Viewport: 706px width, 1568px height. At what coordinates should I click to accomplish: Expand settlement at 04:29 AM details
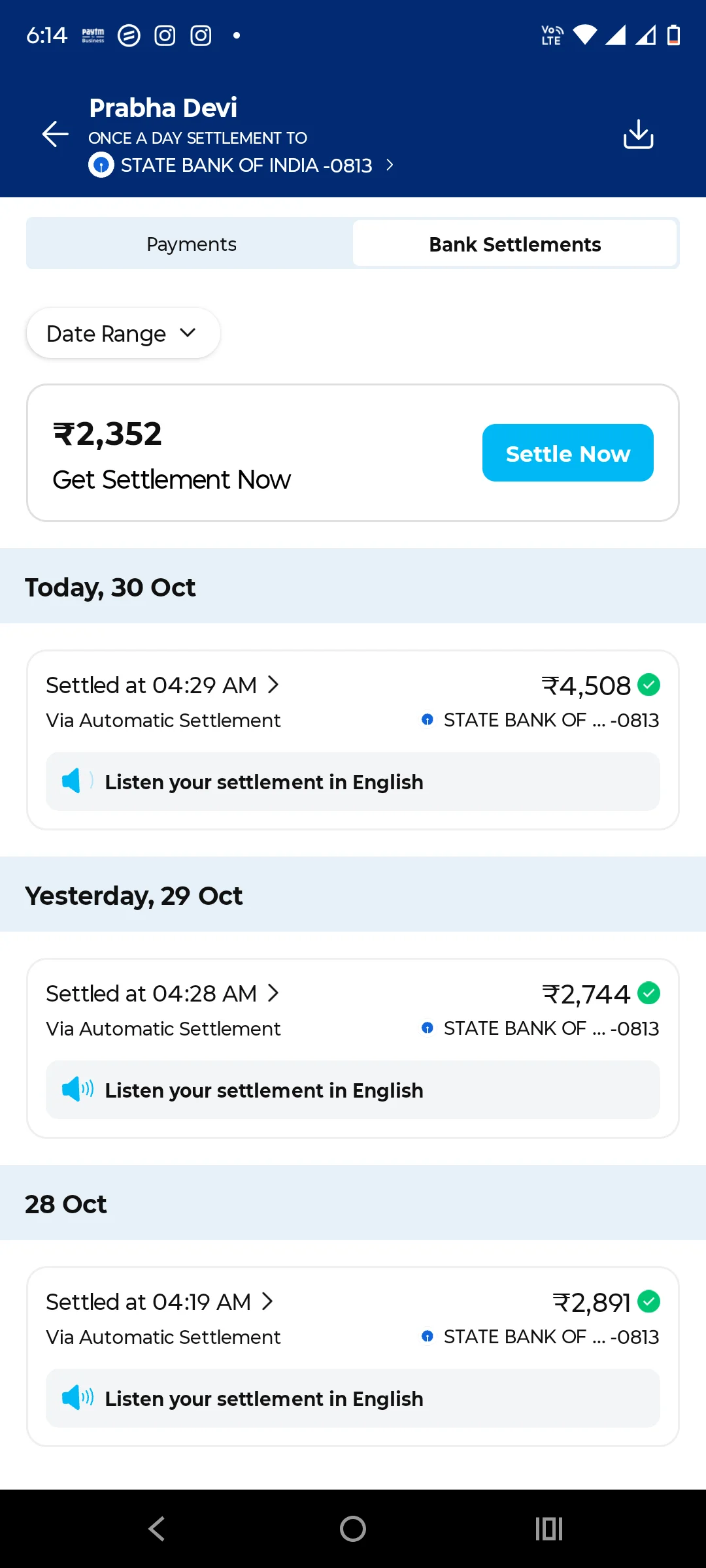[273, 685]
